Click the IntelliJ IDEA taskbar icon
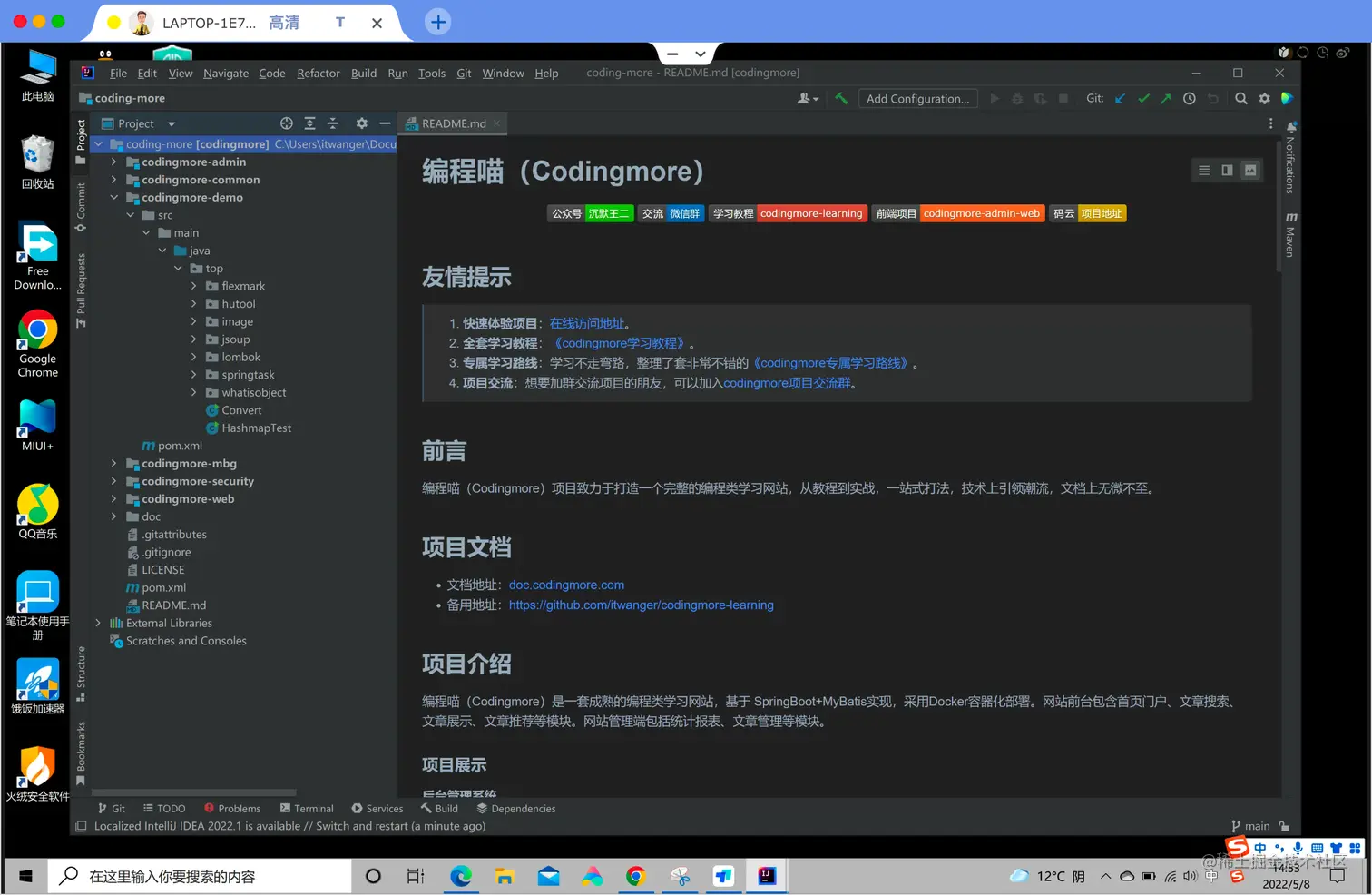 tap(767, 877)
